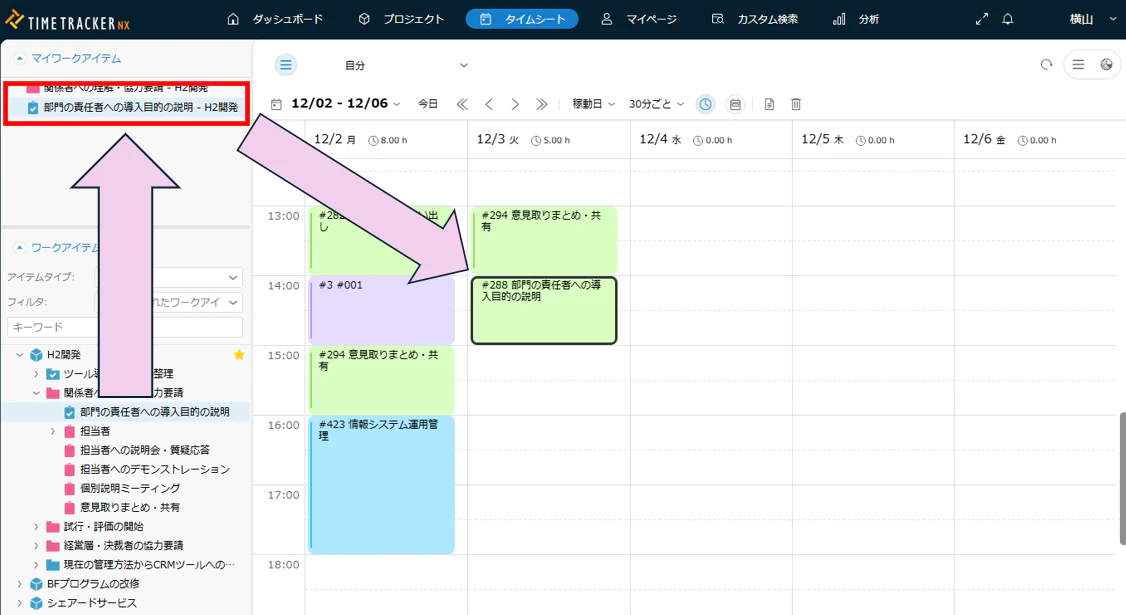Select the #288 部門の責任者への導入目的の説明 entry
The width and height of the screenshot is (1126, 615).
544,310
